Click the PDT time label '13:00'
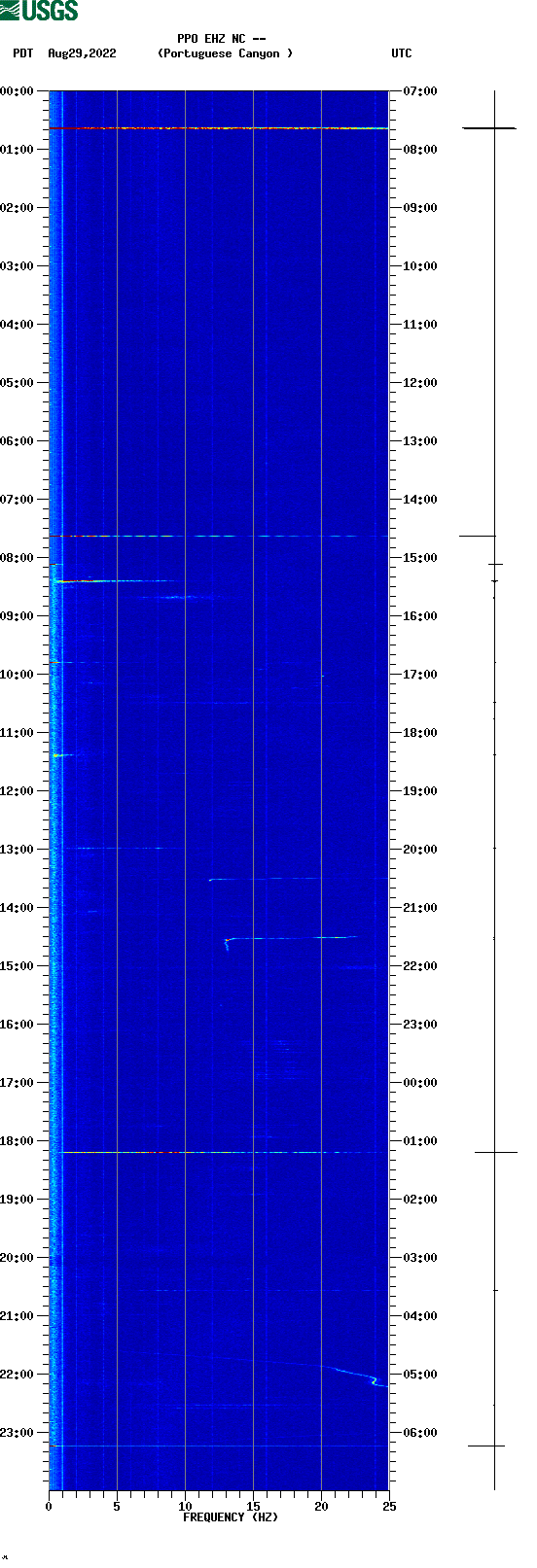 (18, 850)
